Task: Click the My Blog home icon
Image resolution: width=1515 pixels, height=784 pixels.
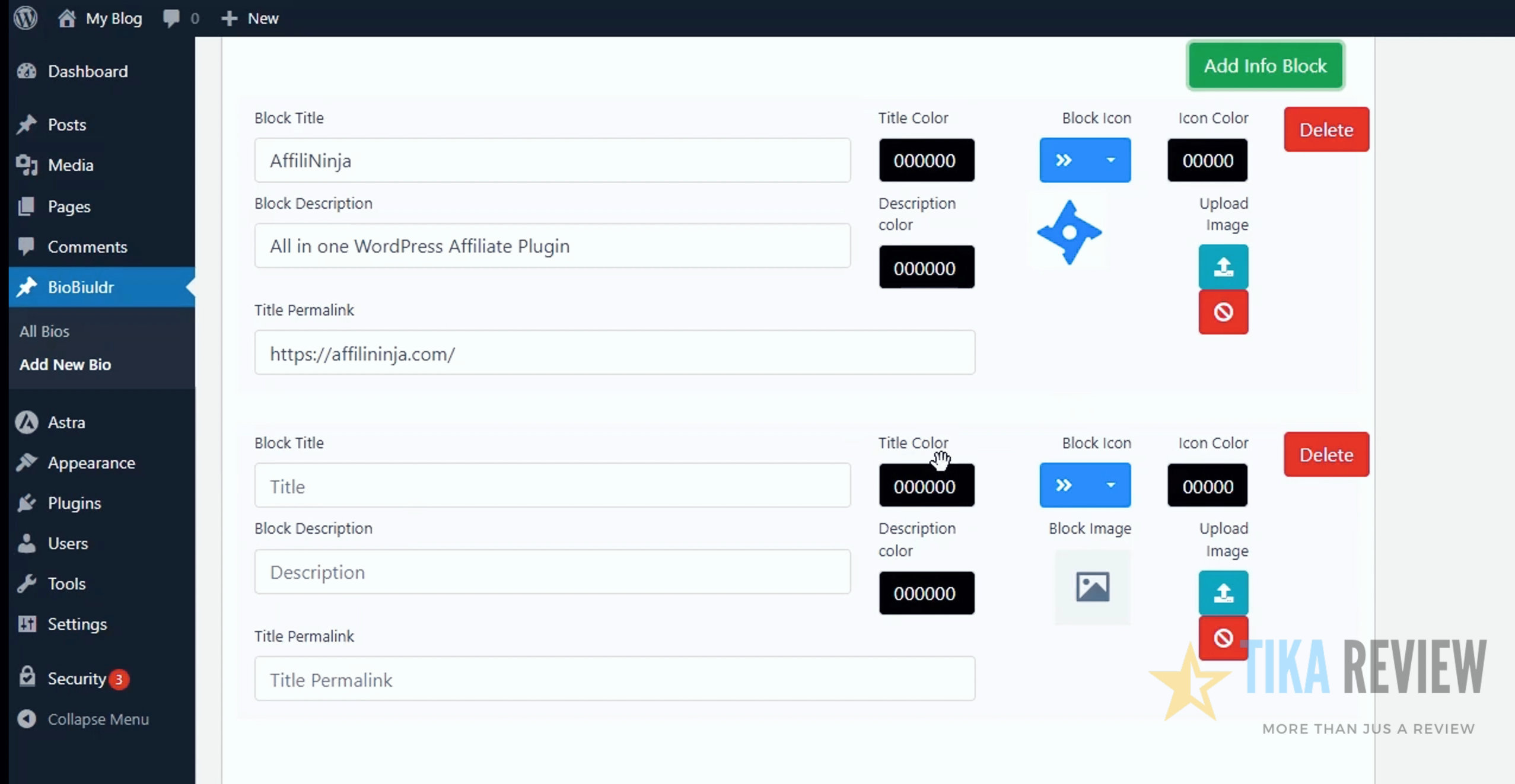Action: point(66,18)
